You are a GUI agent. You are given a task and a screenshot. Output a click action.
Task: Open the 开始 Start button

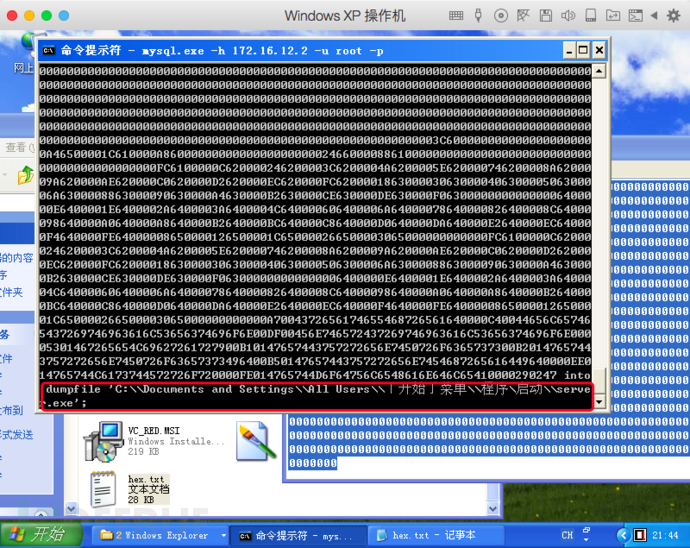click(x=41, y=535)
